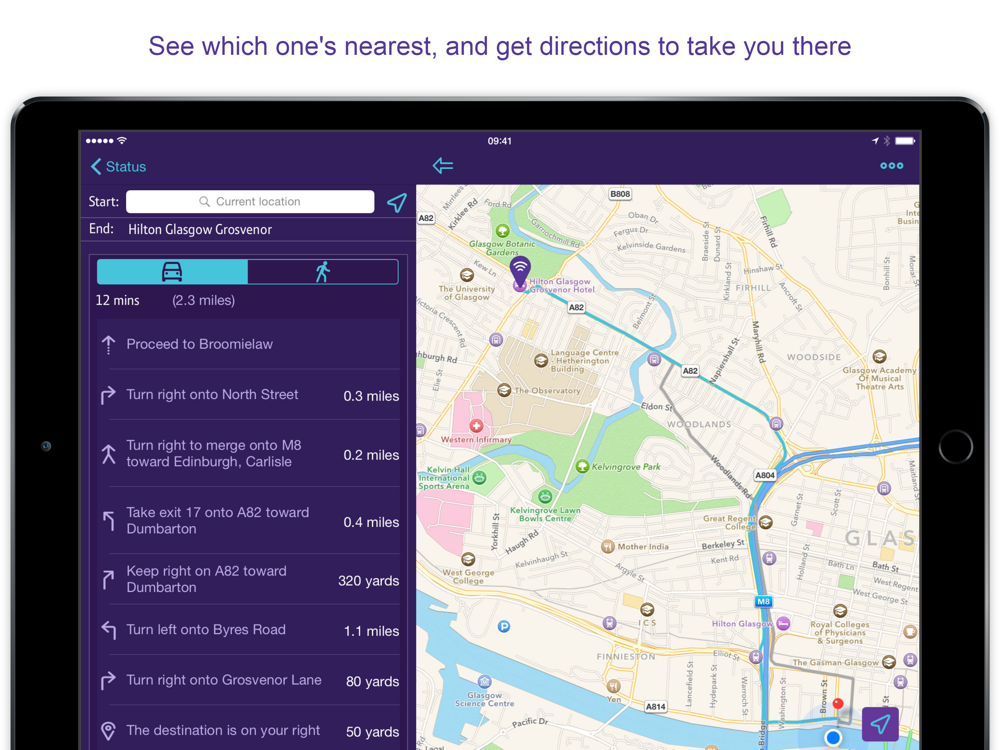Tap the Kelvin Hall Sports Arena icon
Viewport: 1000px width, 750px height.
(480, 477)
